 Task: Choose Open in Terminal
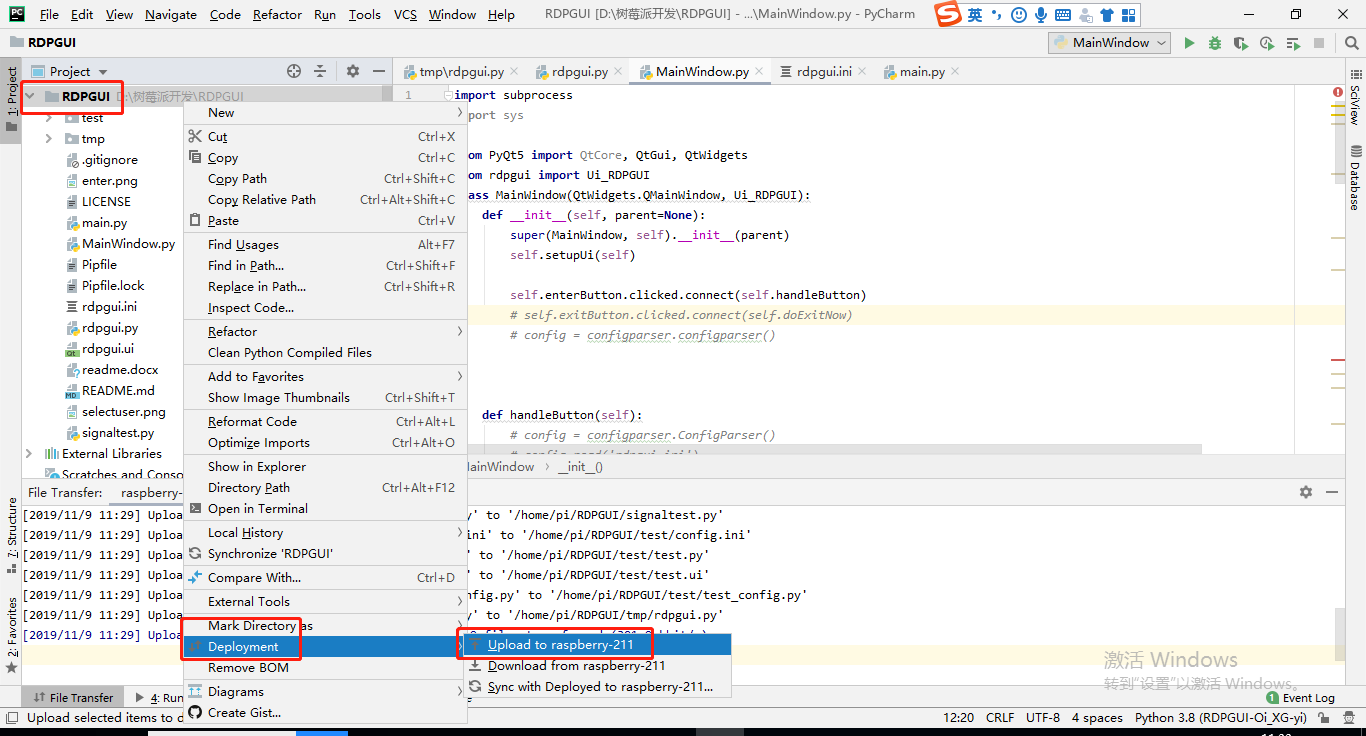pyautogui.click(x=325, y=509)
